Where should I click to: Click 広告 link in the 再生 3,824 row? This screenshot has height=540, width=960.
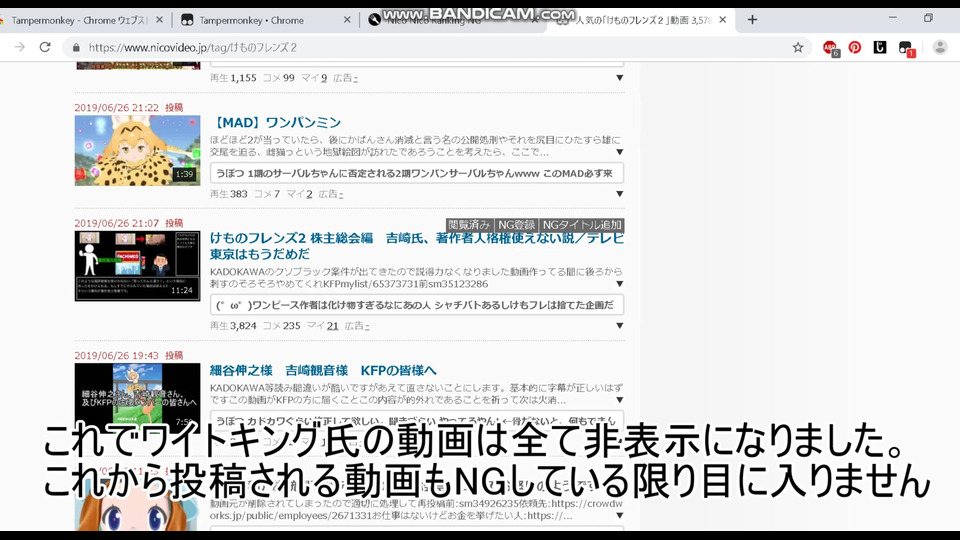(357, 326)
